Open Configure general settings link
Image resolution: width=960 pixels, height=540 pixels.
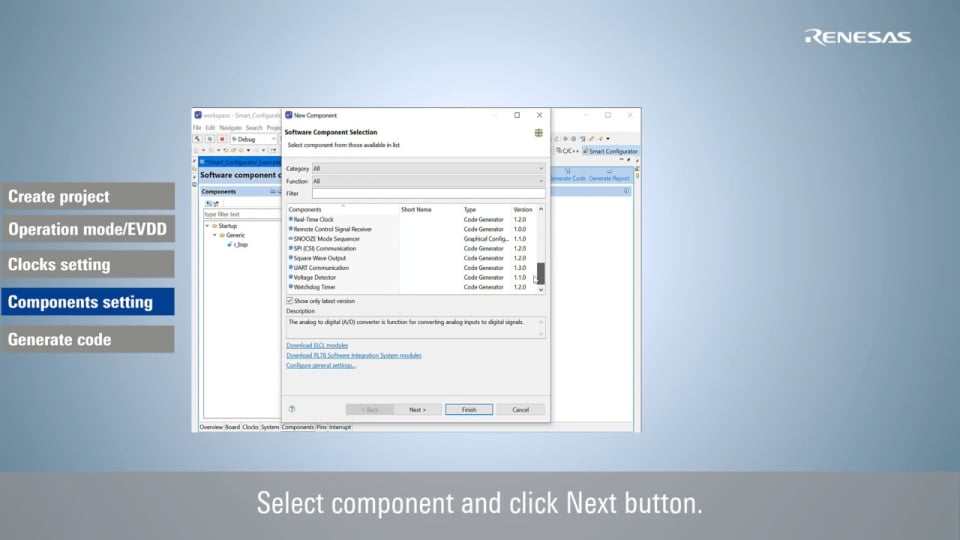click(x=321, y=365)
